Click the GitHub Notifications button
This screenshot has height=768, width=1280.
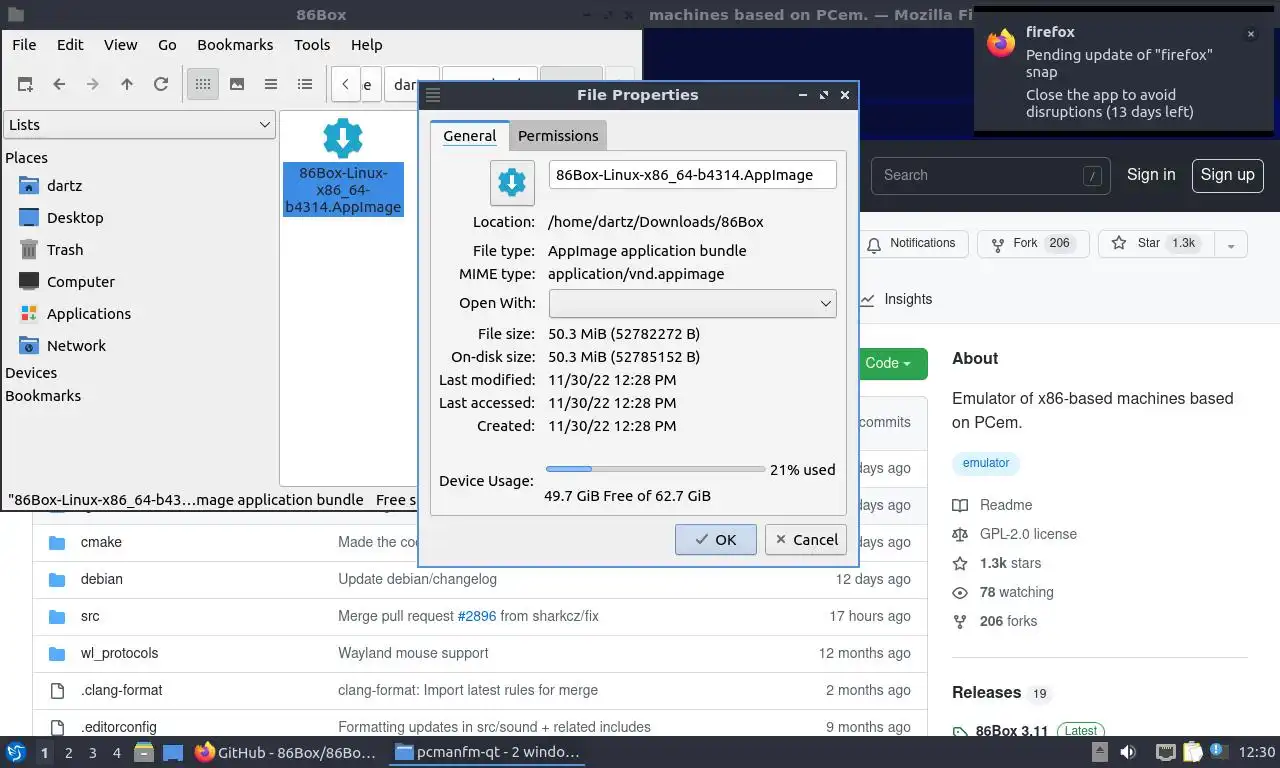point(911,243)
